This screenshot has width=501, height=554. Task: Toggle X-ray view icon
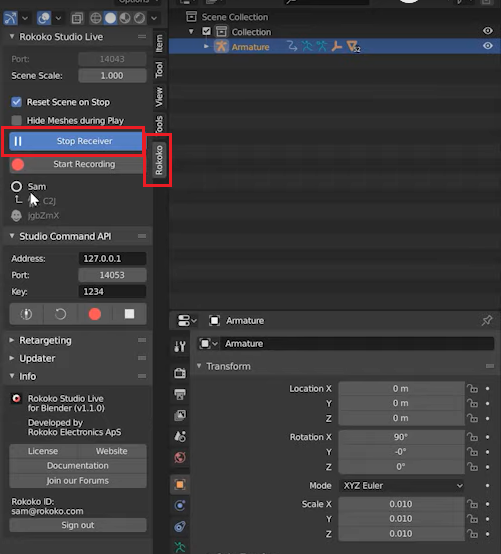(77, 18)
